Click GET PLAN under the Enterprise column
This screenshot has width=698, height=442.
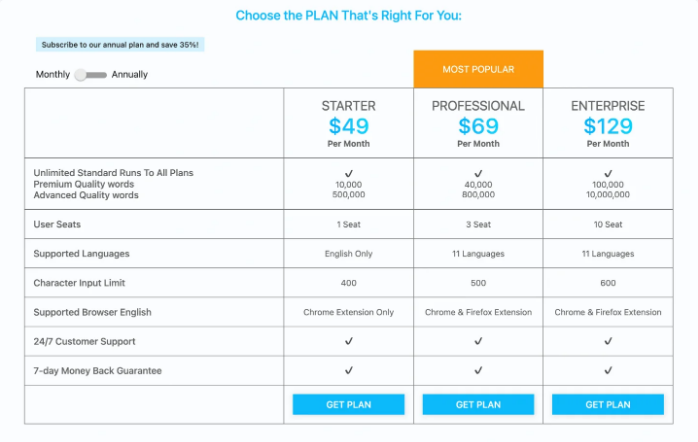pos(608,404)
